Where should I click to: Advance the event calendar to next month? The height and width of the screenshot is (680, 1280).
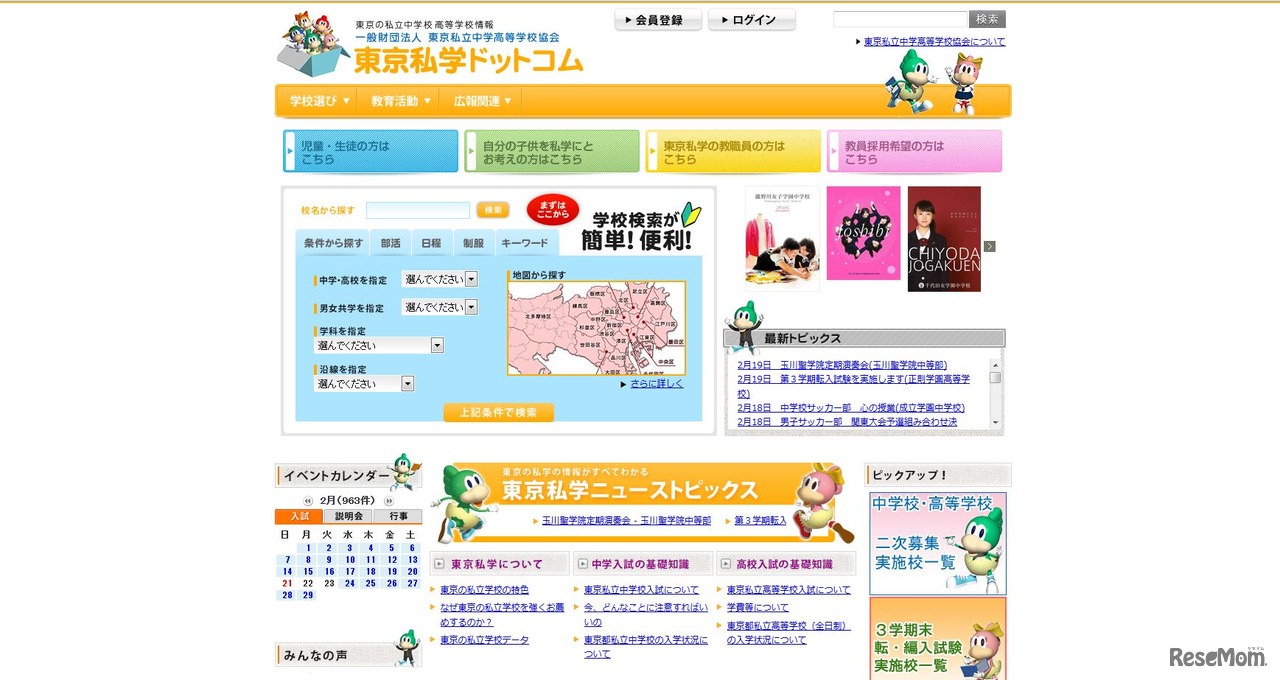(389, 499)
